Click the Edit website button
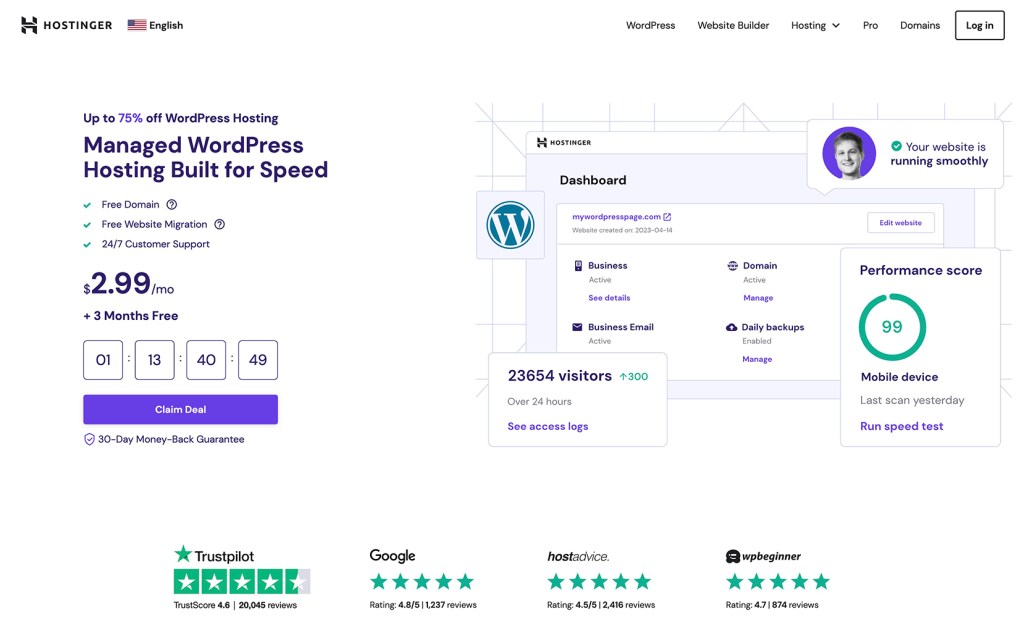The image size is (1024, 622). tap(901, 223)
